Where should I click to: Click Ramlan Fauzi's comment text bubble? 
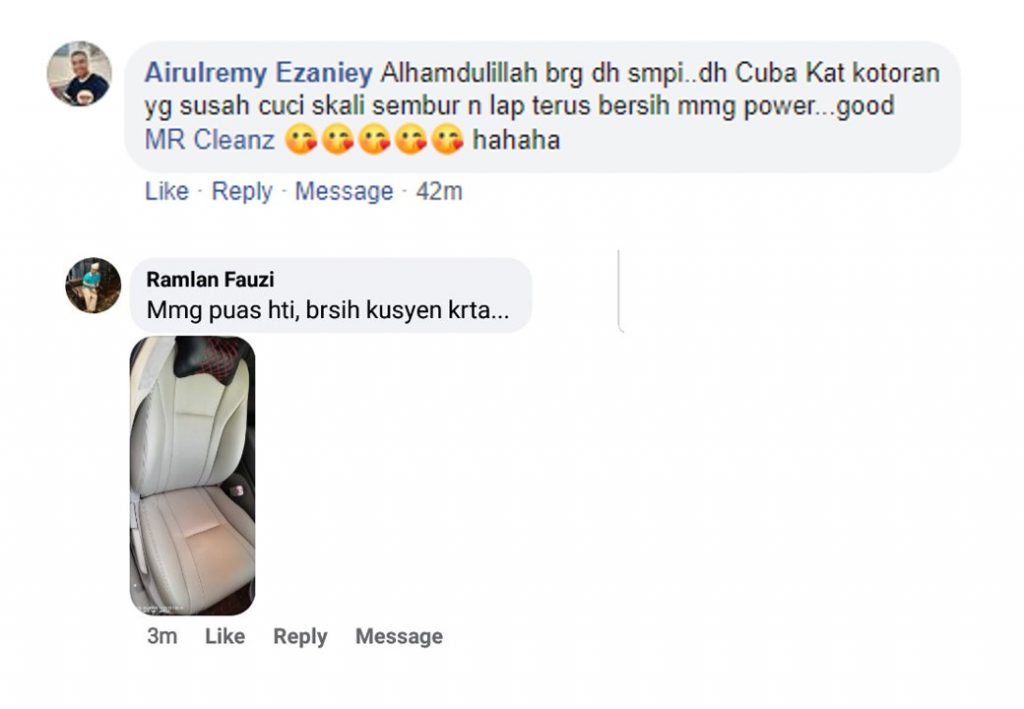(331, 295)
